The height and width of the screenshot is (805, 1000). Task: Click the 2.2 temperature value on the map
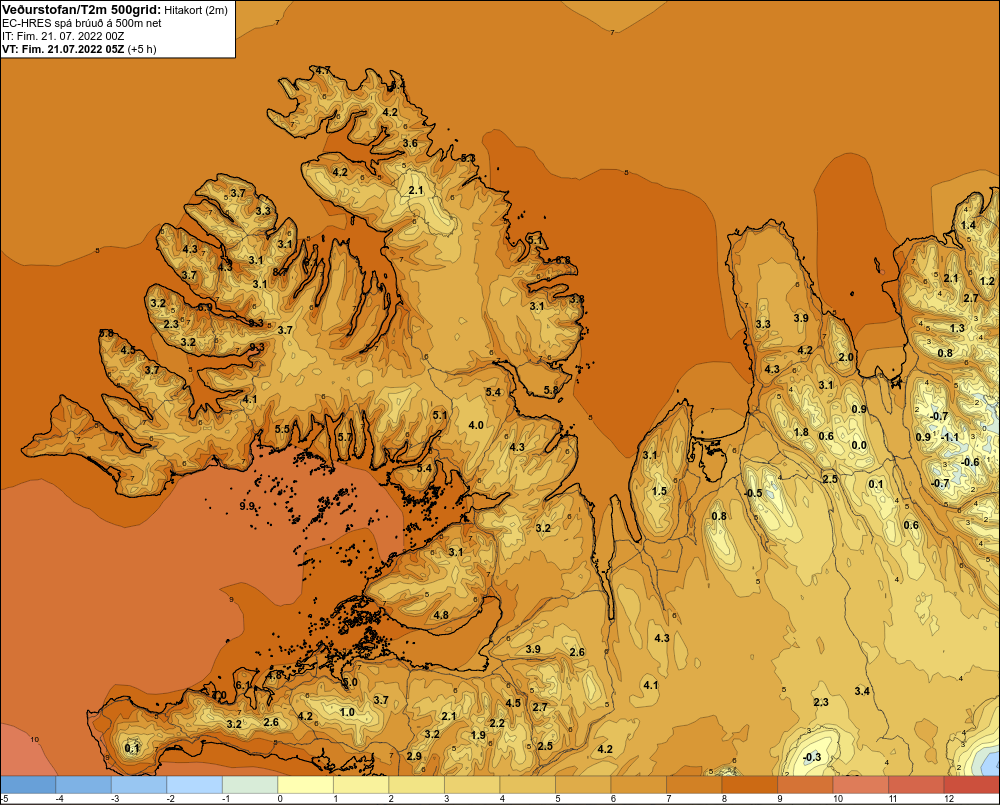pyautogui.click(x=497, y=723)
